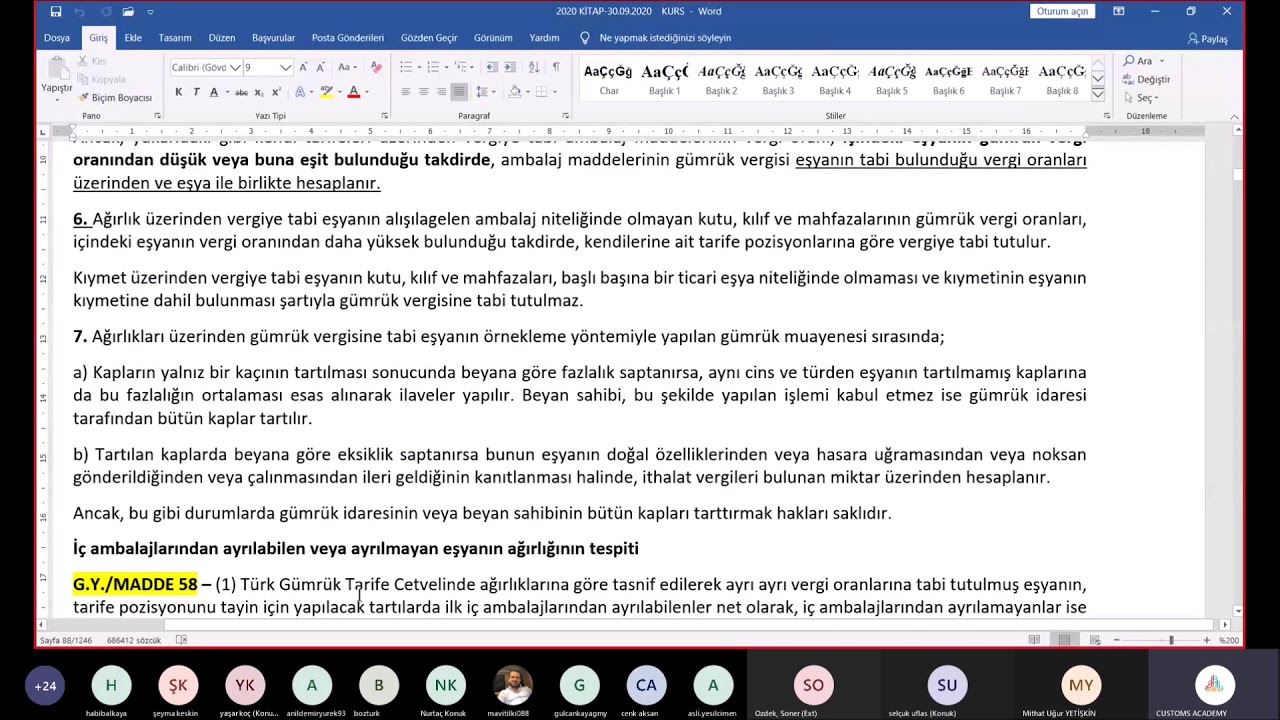
Task: Expand the bullet list dropdown arrow
Action: pos(420,67)
